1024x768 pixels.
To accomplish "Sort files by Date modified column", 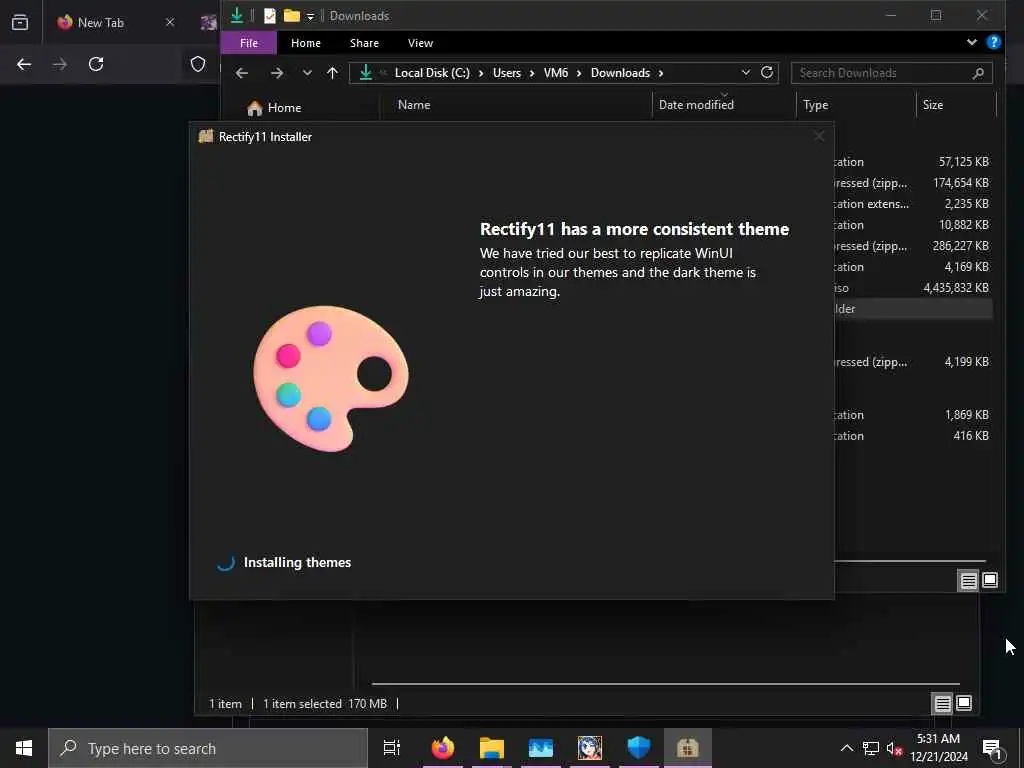I will pyautogui.click(x=696, y=105).
